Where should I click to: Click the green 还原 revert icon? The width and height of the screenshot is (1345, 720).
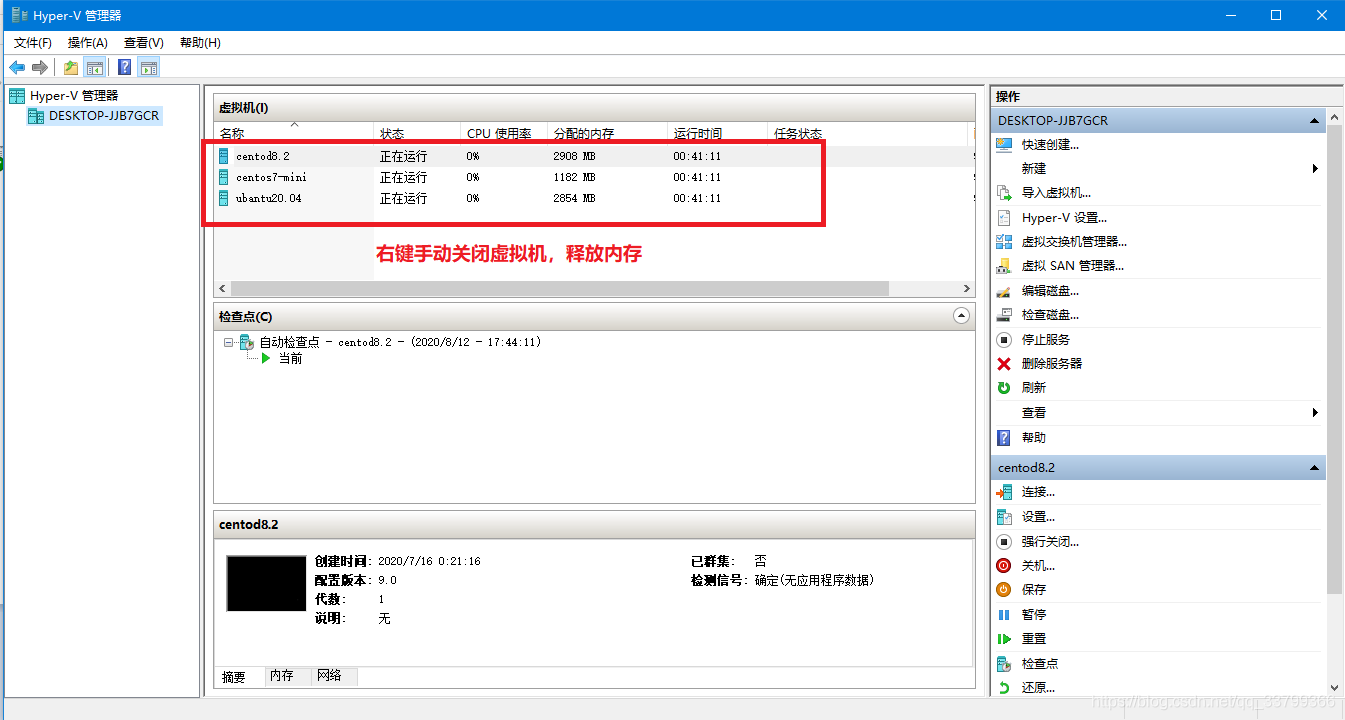[1004, 688]
